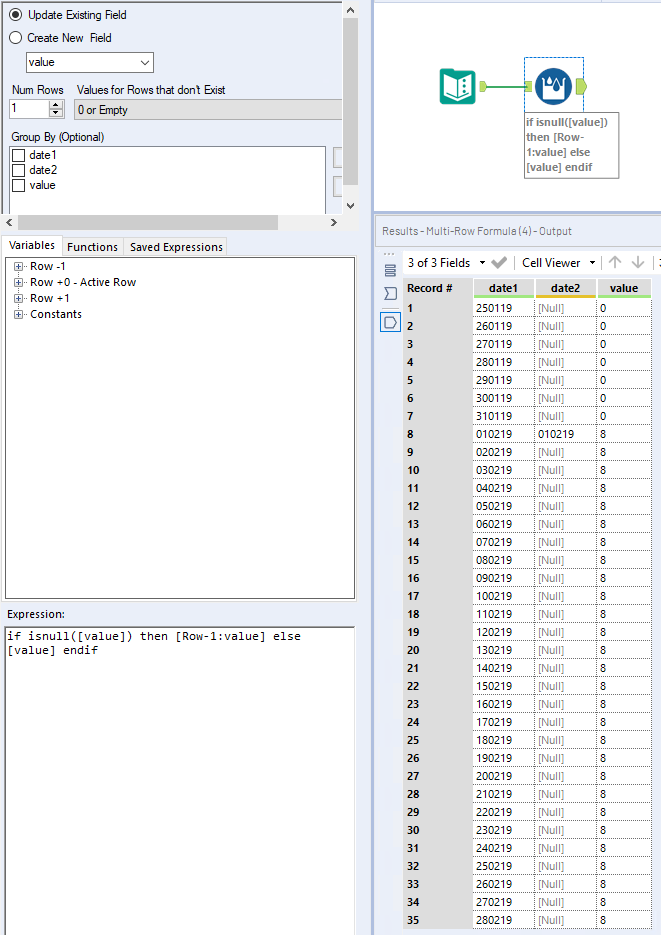Image resolution: width=661 pixels, height=935 pixels.
Task: Open the 3 of 3 Fields dropdown
Action: (x=446, y=262)
